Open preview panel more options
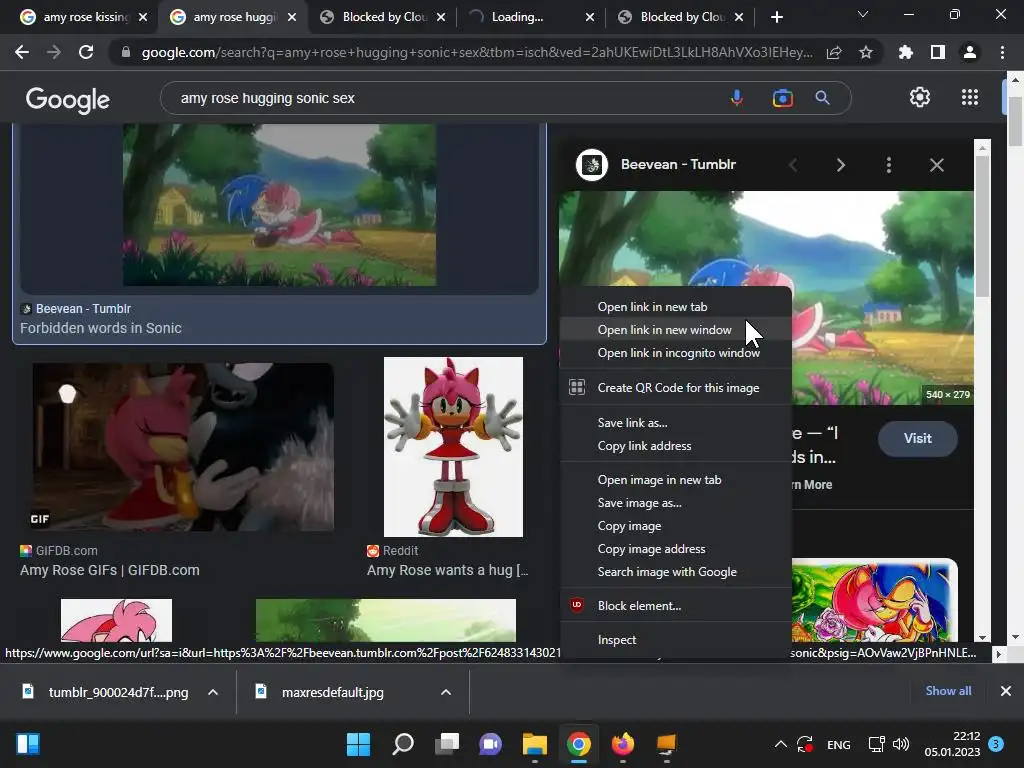 [x=888, y=165]
